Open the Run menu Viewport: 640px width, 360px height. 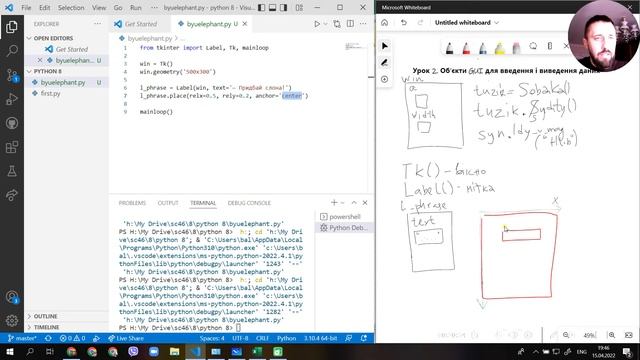pyautogui.click(x=136, y=7)
